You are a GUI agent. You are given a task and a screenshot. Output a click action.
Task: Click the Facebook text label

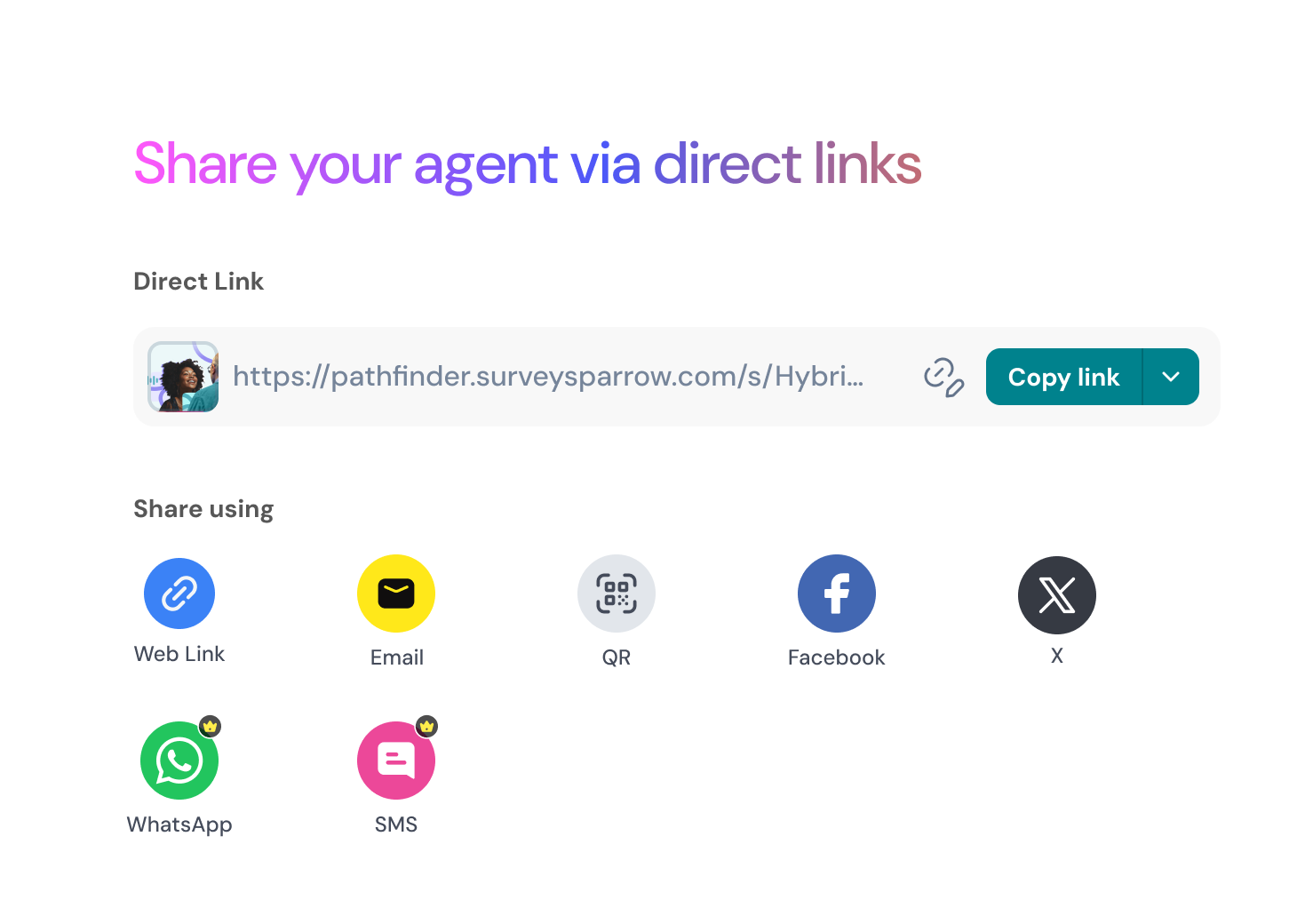tap(837, 657)
